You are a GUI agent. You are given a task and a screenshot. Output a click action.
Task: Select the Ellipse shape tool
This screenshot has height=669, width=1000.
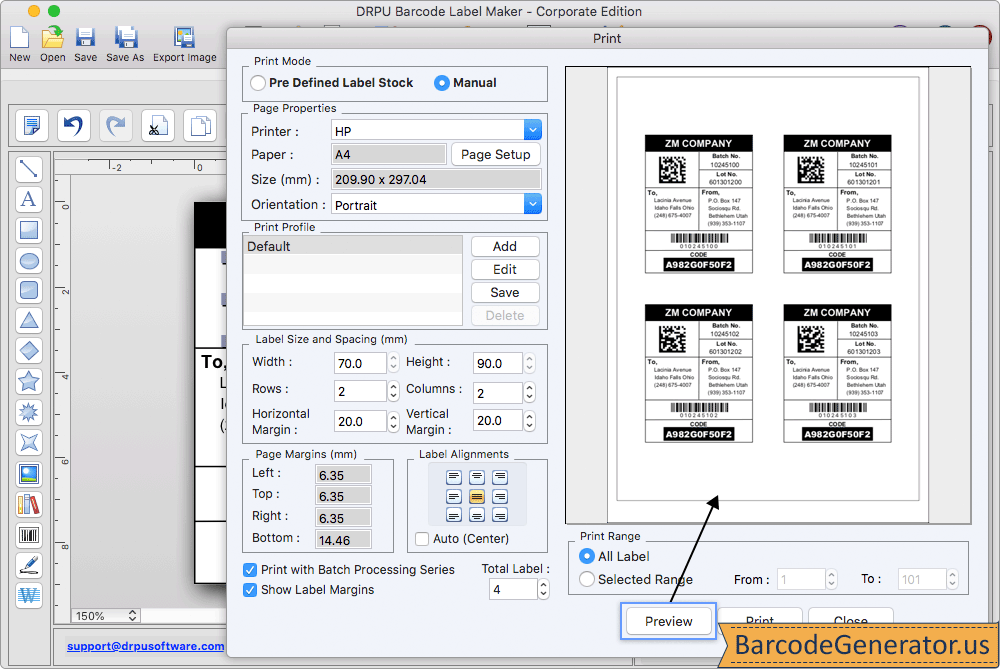[29, 260]
